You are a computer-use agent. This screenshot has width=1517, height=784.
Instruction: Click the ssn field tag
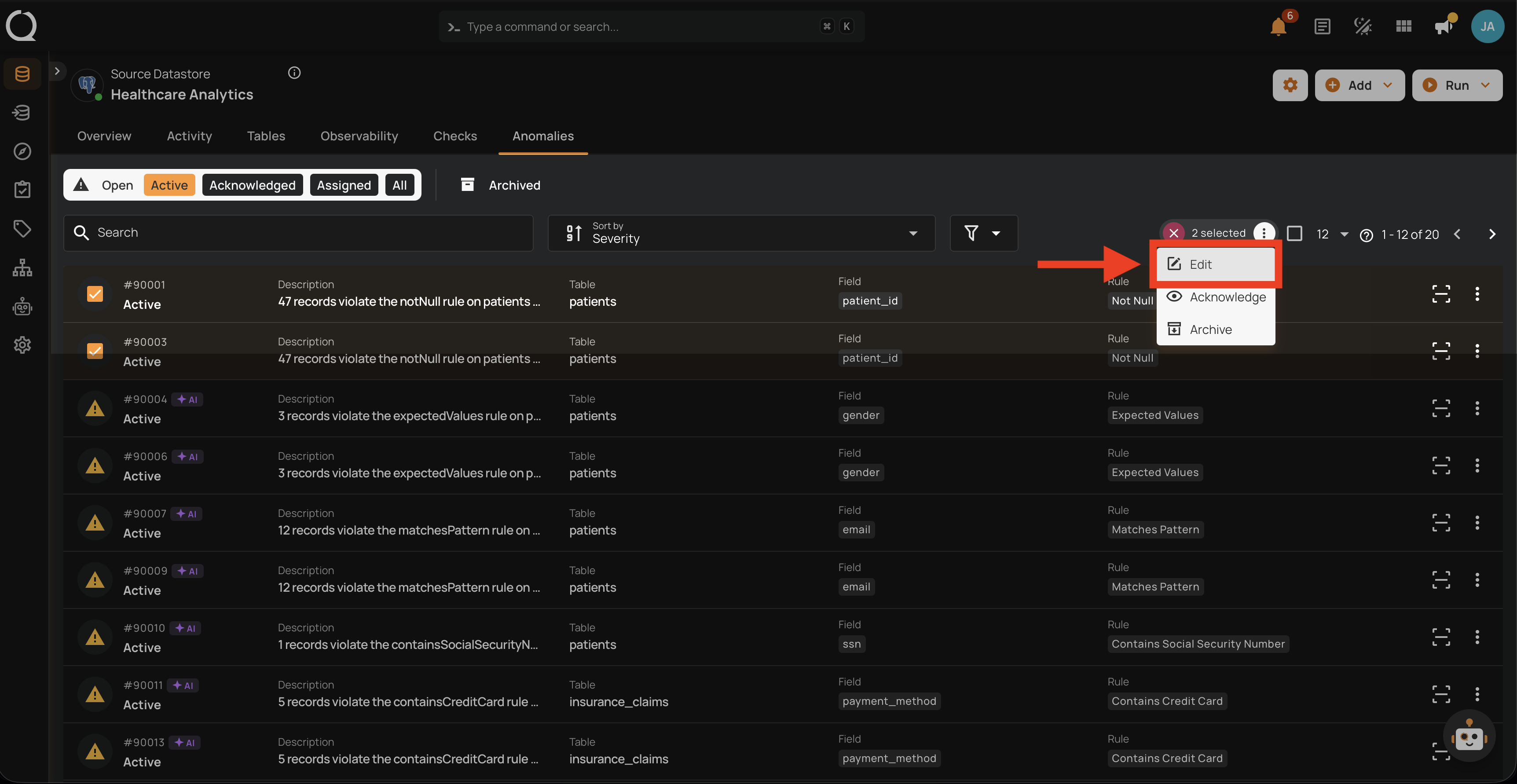pos(851,644)
